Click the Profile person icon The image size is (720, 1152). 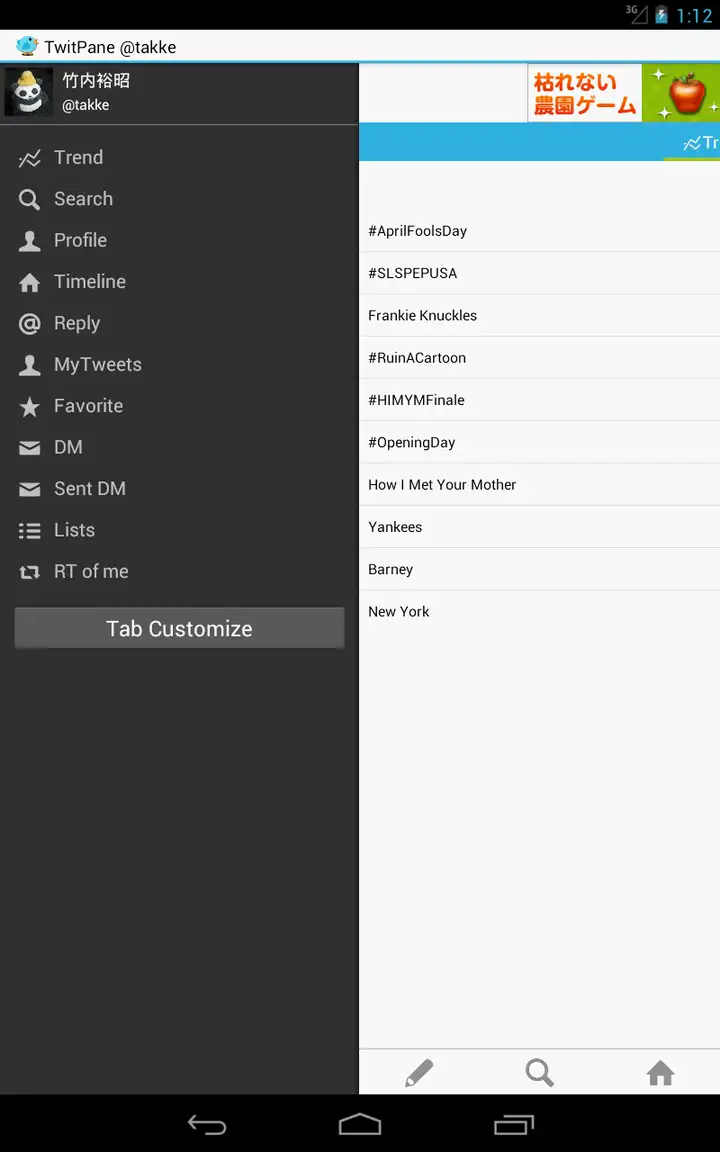click(29, 240)
